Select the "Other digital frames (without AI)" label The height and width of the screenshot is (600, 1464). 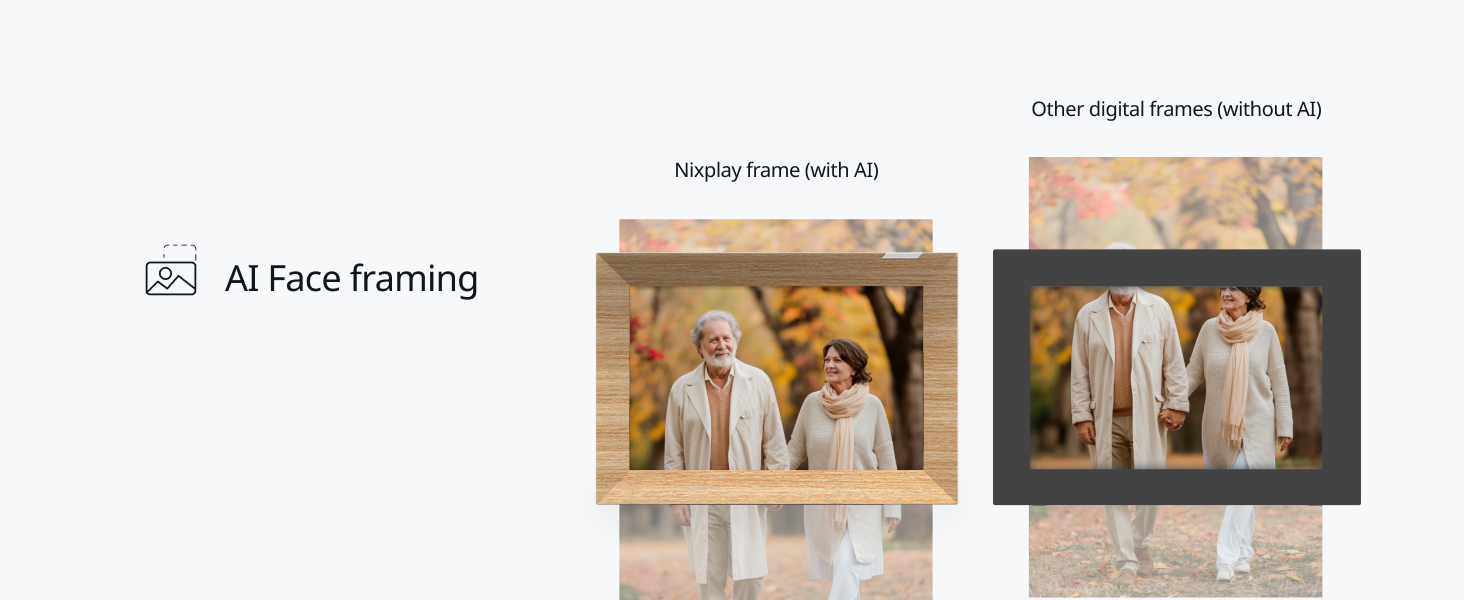pyautogui.click(x=1176, y=109)
